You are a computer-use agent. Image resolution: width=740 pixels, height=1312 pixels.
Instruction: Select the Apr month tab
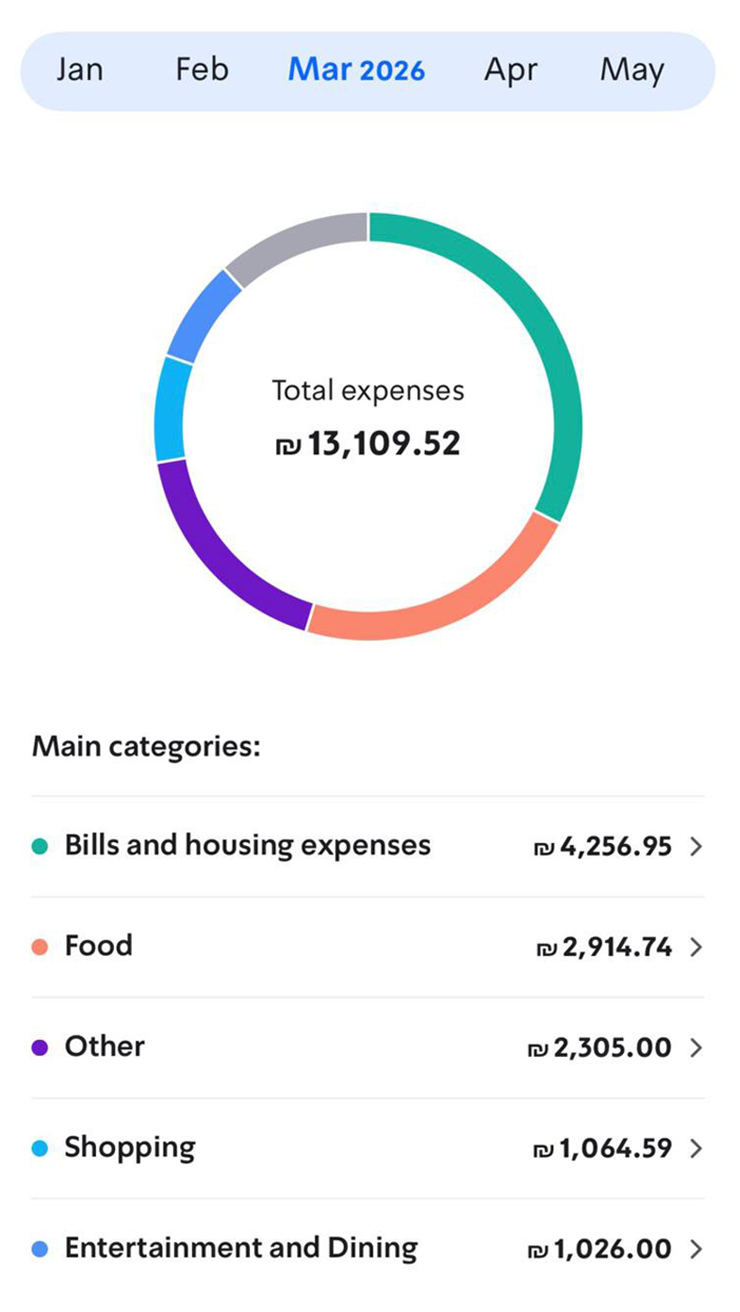pyautogui.click(x=511, y=70)
